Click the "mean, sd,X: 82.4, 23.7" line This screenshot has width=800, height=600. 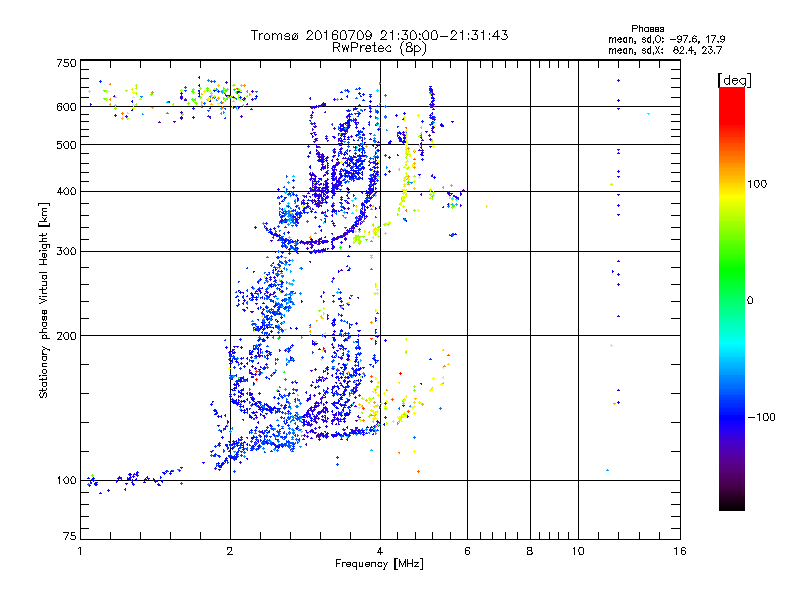(665, 50)
